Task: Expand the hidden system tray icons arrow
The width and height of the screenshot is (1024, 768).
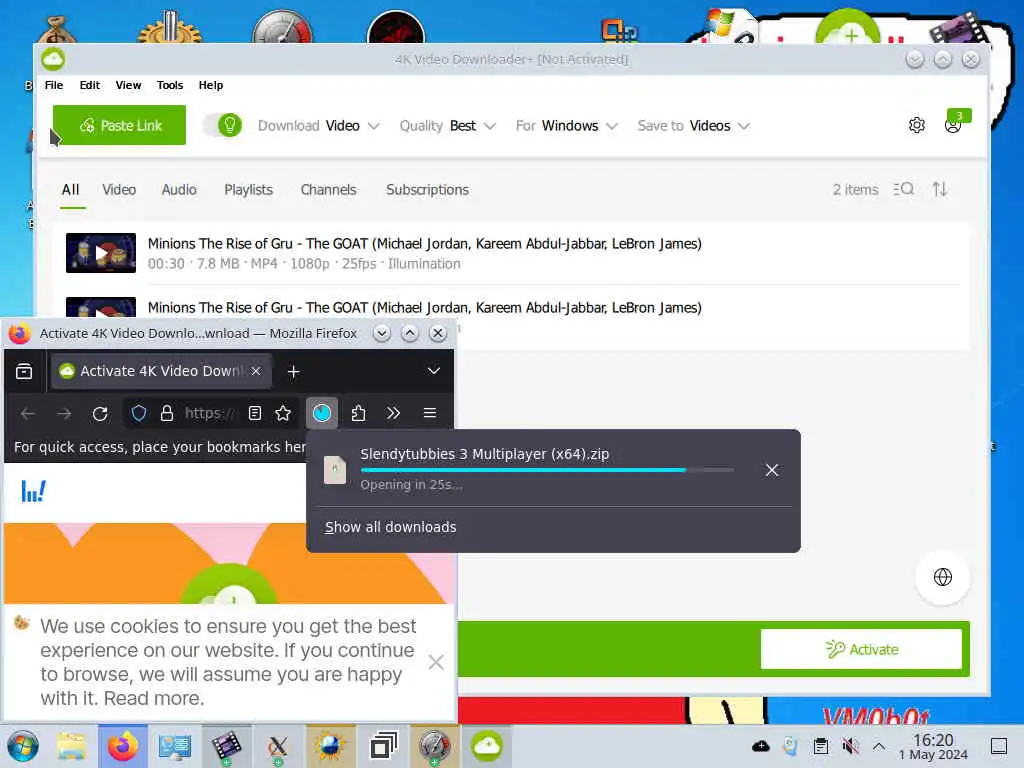Action: pyautogui.click(x=879, y=746)
